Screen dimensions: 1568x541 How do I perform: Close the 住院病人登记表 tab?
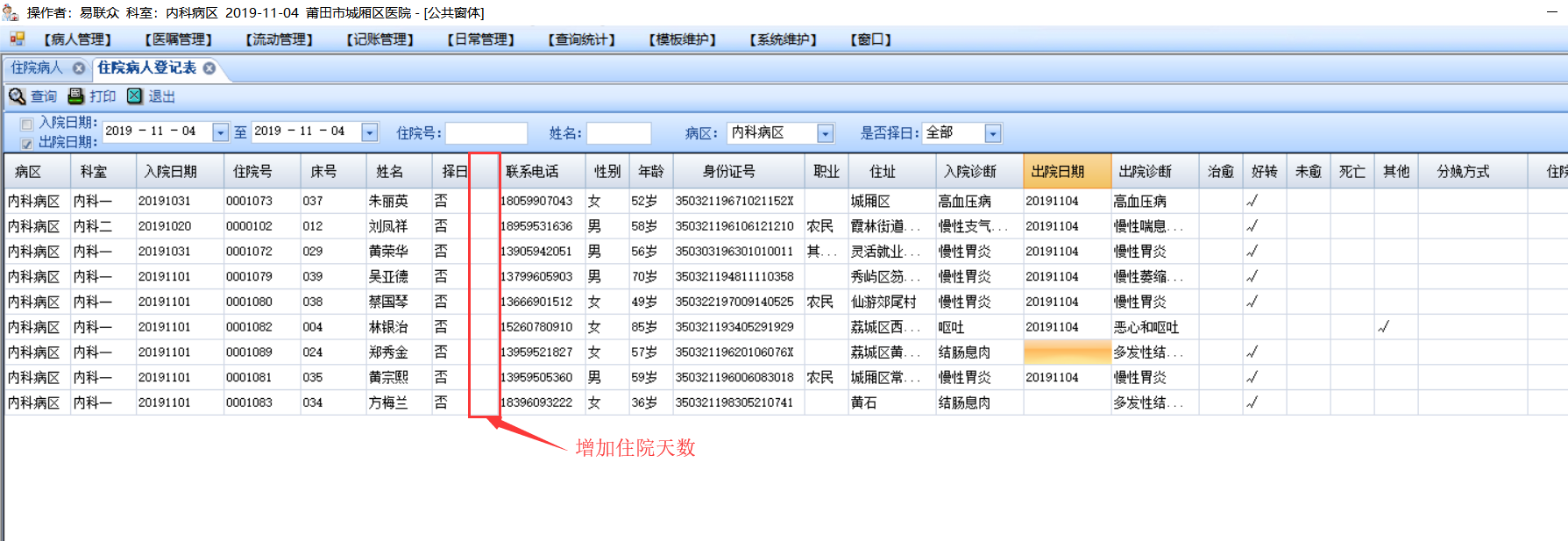click(209, 68)
